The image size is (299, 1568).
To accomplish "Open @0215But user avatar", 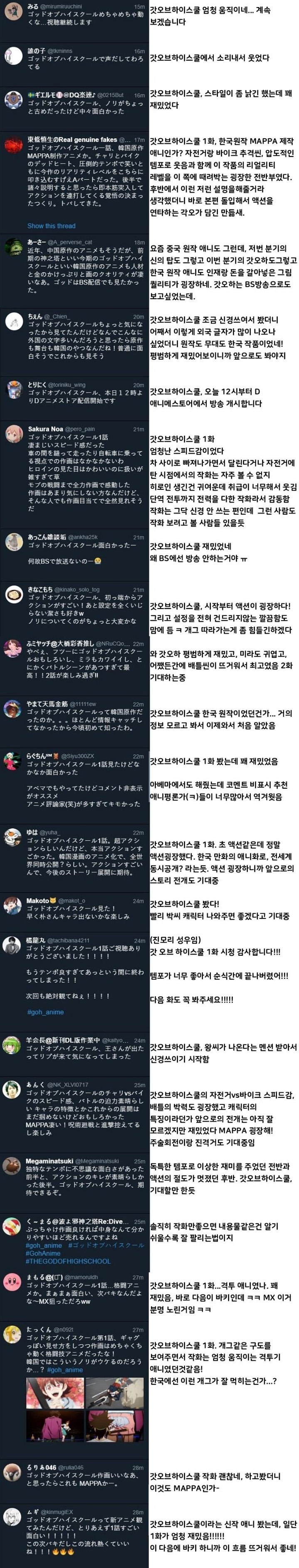I will pyautogui.click(x=13, y=101).
